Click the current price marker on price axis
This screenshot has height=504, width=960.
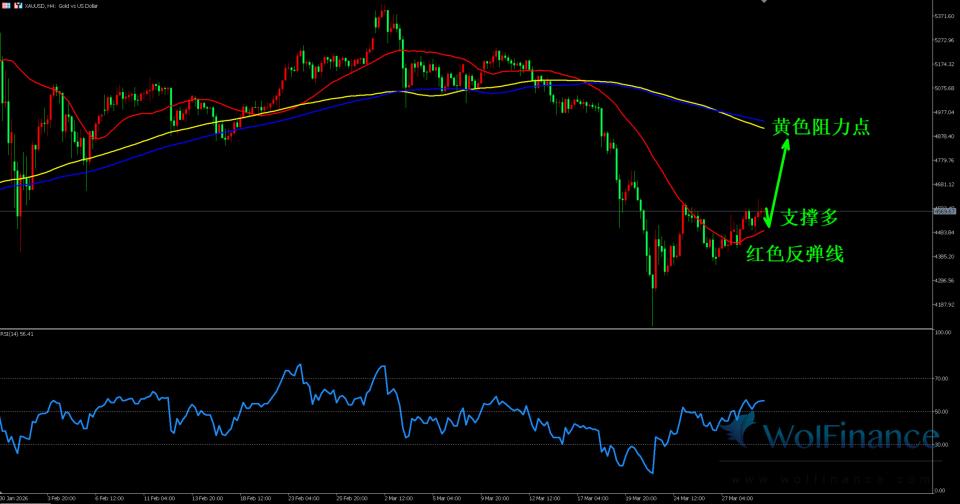tap(944, 211)
